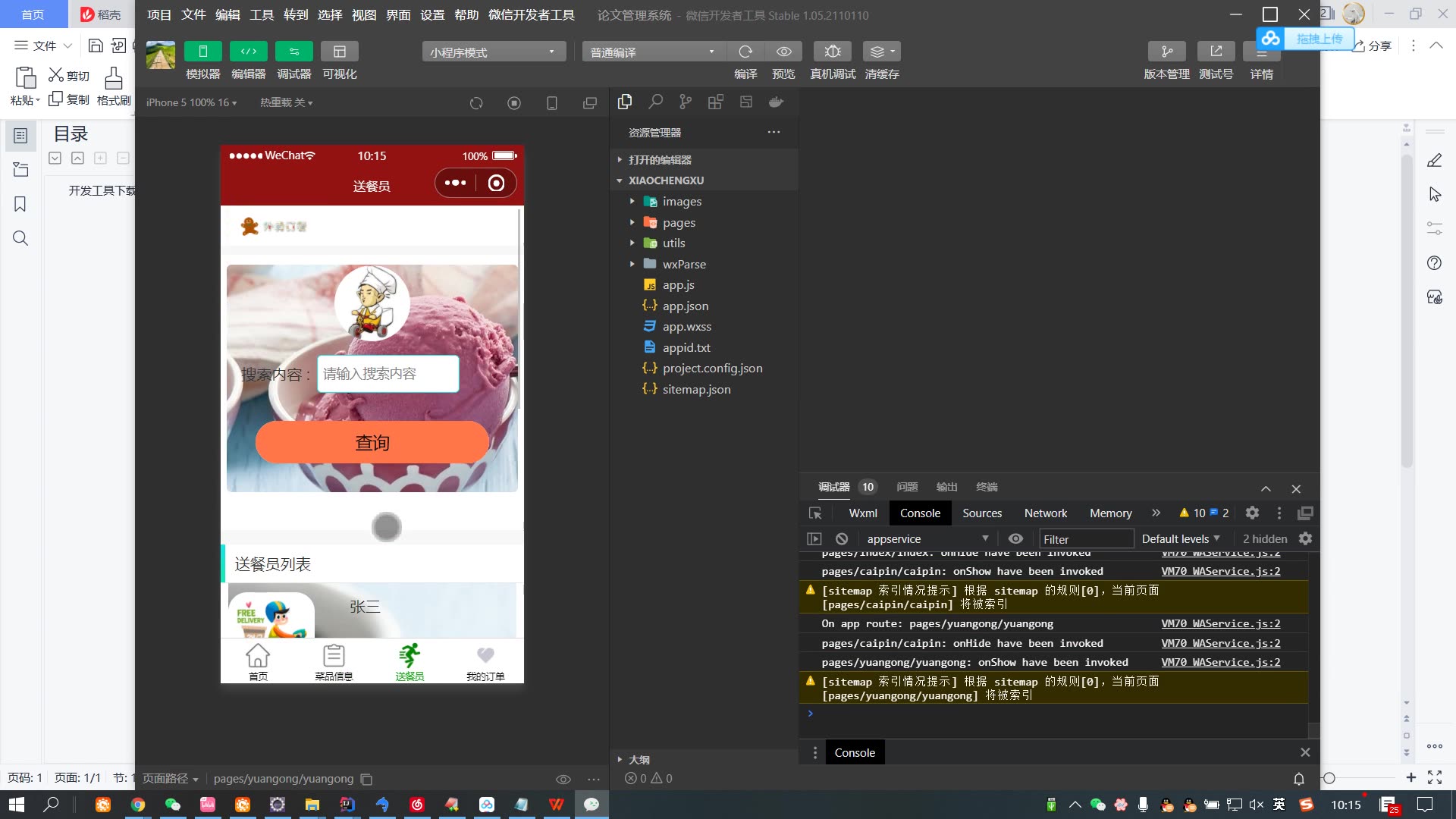This screenshot has width=1456, height=819.
Task: Click the element inspector picker icon
Action: pos(815,513)
